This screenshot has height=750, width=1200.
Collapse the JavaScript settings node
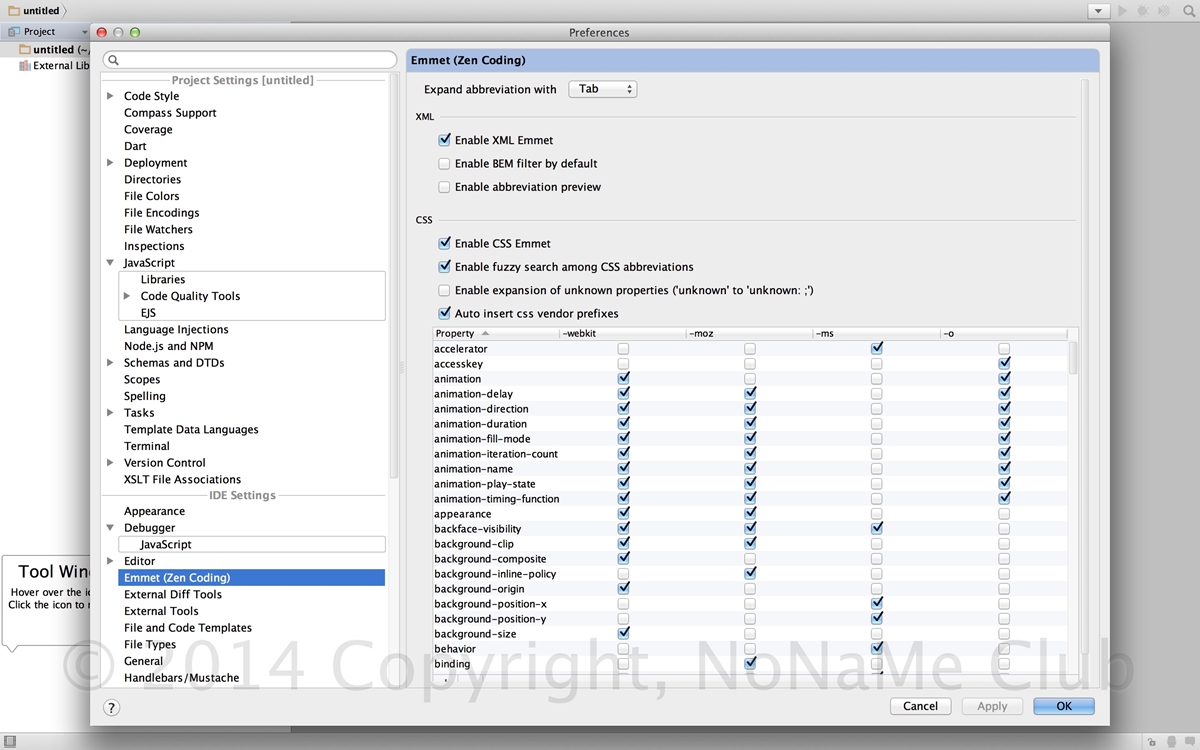[x=110, y=263]
